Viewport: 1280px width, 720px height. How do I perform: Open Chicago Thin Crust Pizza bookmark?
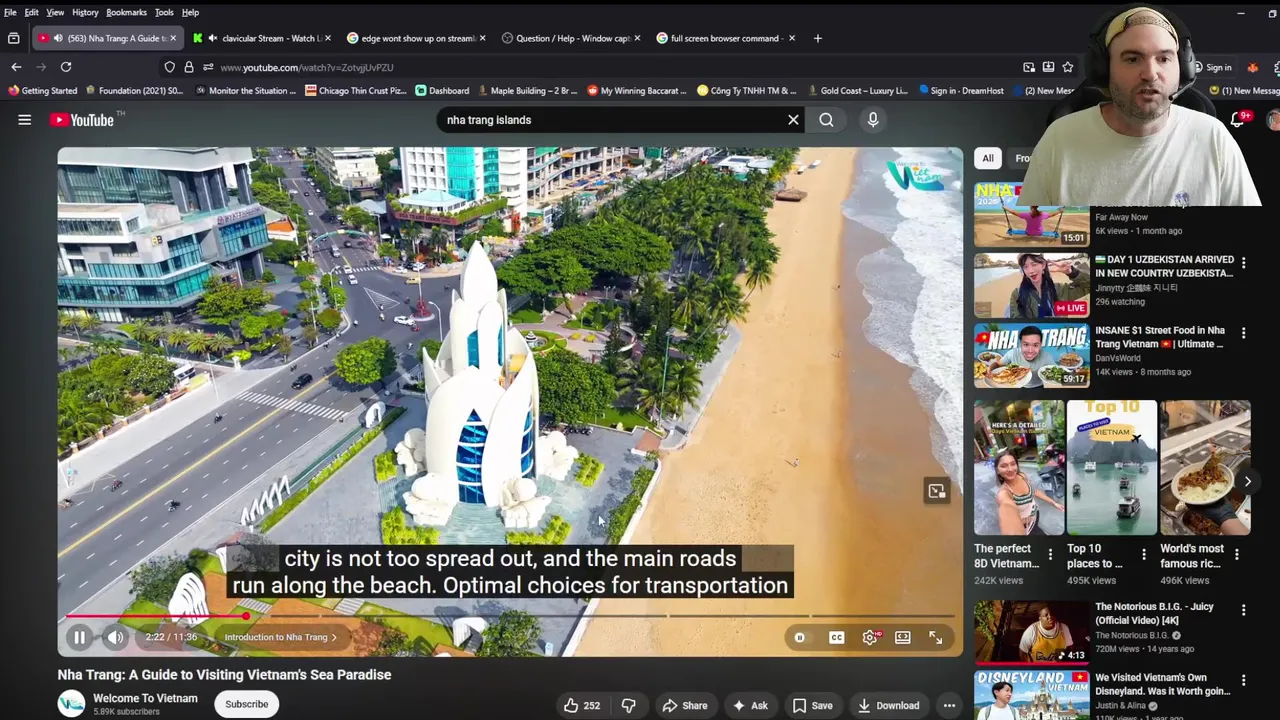(356, 91)
